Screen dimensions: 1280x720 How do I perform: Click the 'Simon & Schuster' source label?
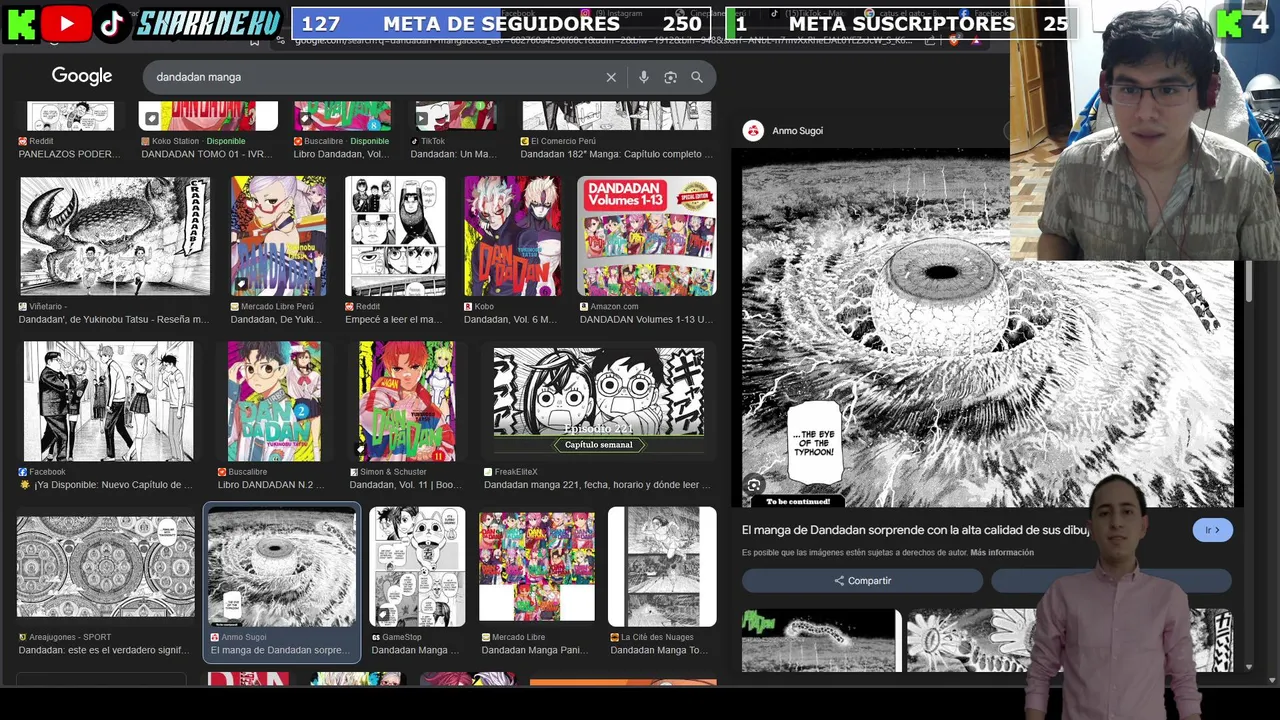(x=393, y=472)
